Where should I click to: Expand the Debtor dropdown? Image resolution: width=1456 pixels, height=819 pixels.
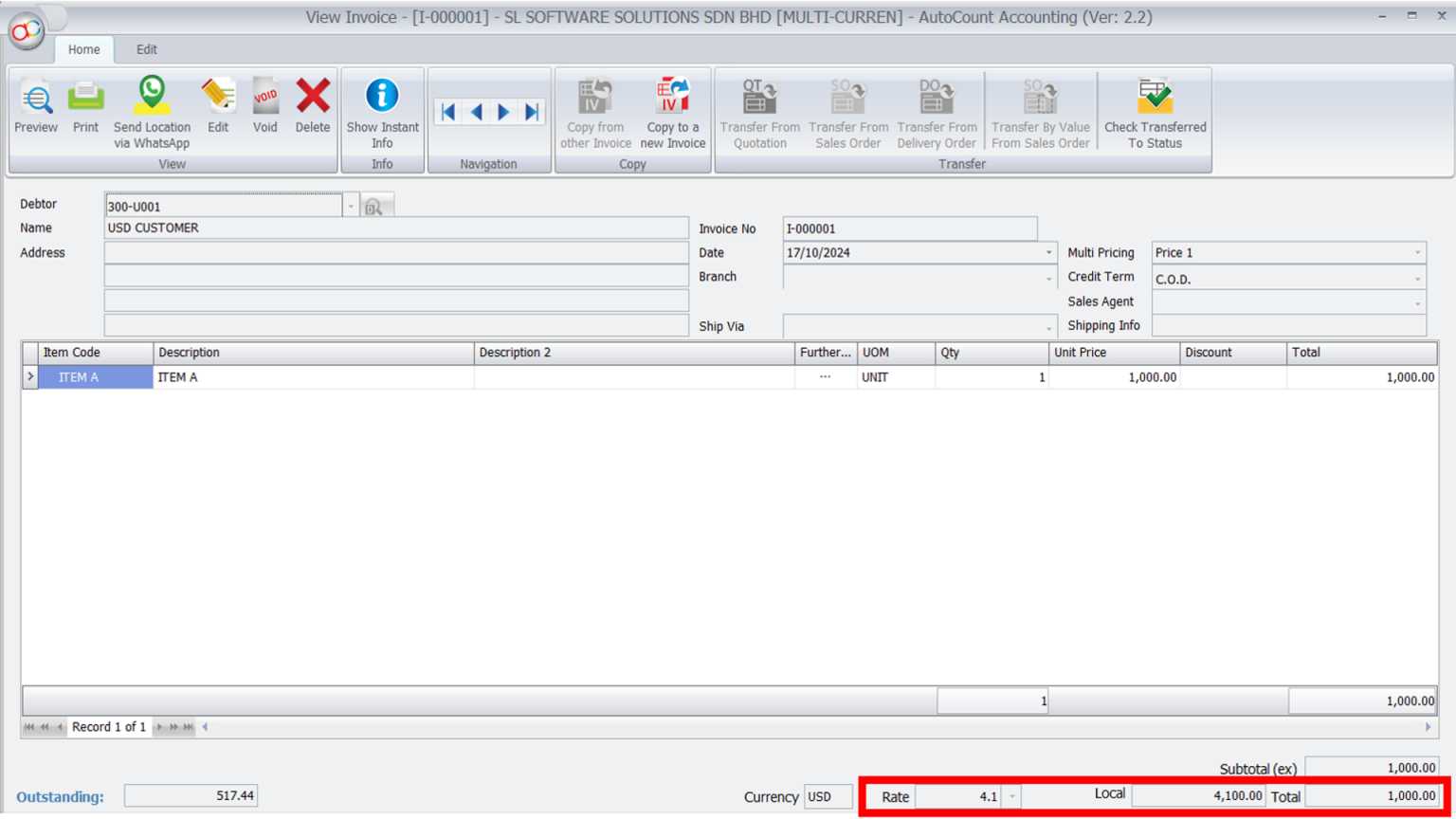pos(351,207)
